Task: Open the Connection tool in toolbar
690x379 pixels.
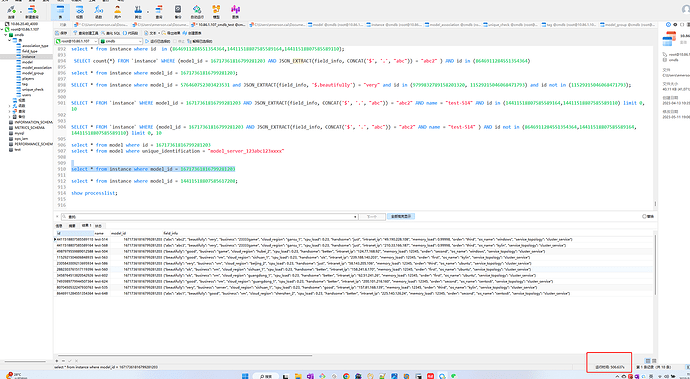Action: [x=11, y=11]
